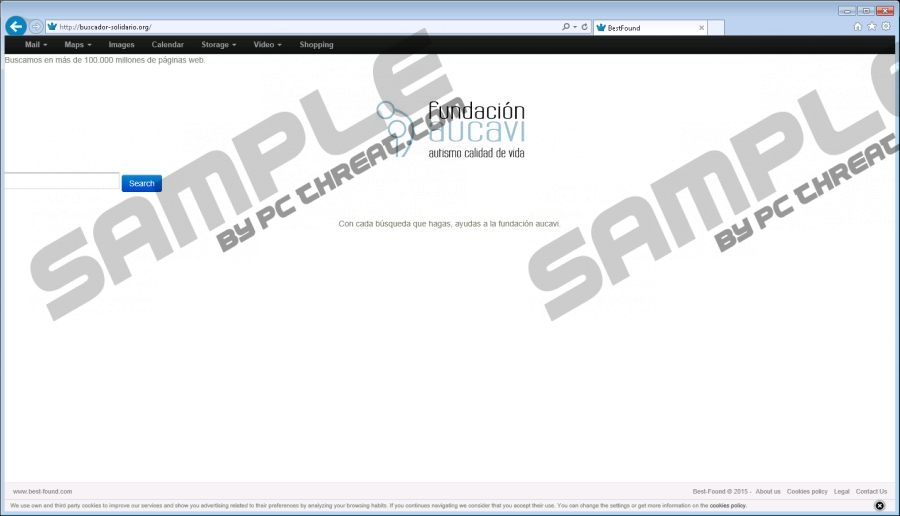Open the browser tools gear icon
The width and height of the screenshot is (900, 516).
tap(886, 27)
